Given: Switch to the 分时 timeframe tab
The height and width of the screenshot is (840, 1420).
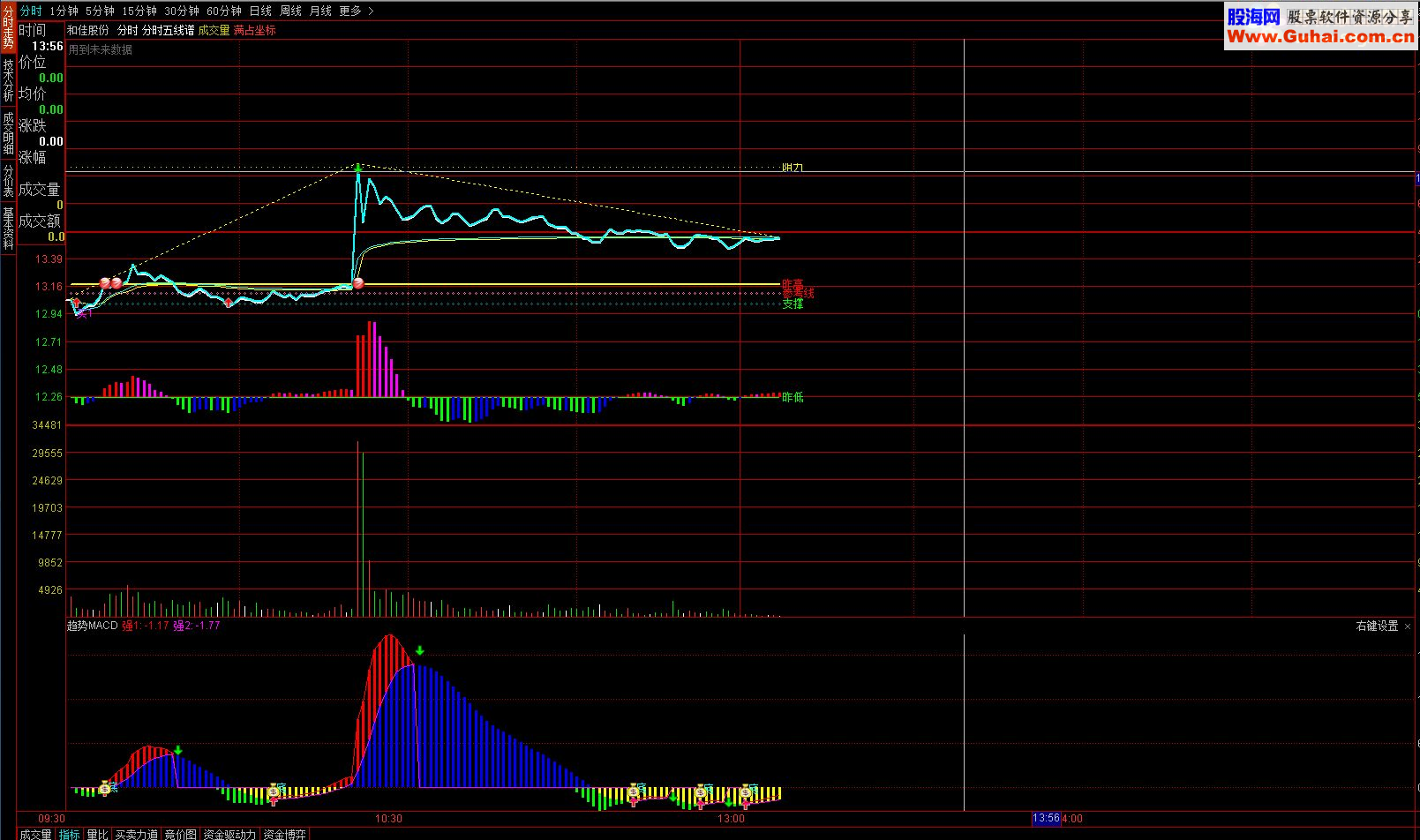Looking at the screenshot, I should (x=31, y=11).
